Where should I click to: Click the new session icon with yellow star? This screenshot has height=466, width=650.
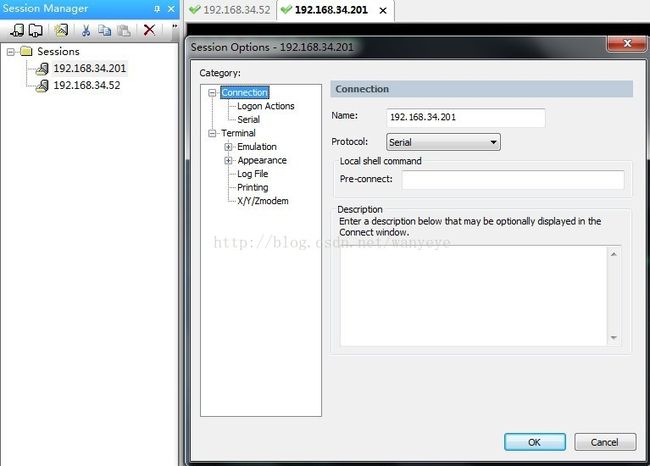[x=61, y=30]
